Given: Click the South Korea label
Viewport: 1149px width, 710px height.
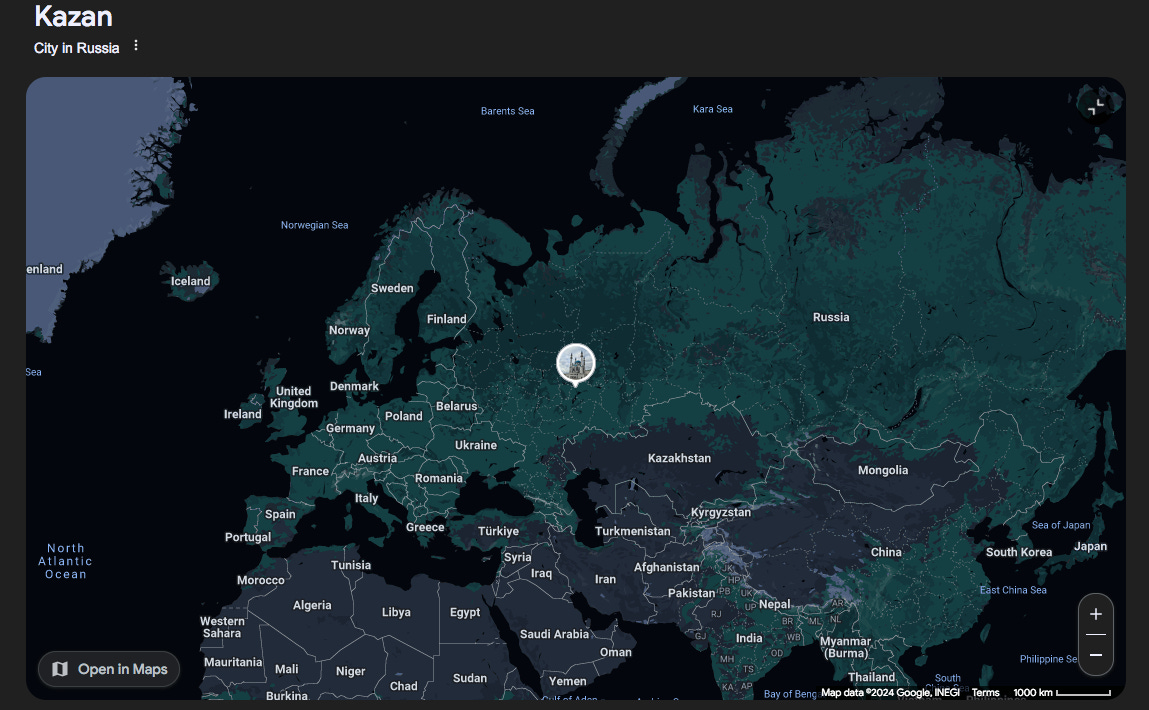Looking at the screenshot, I should click(1019, 552).
